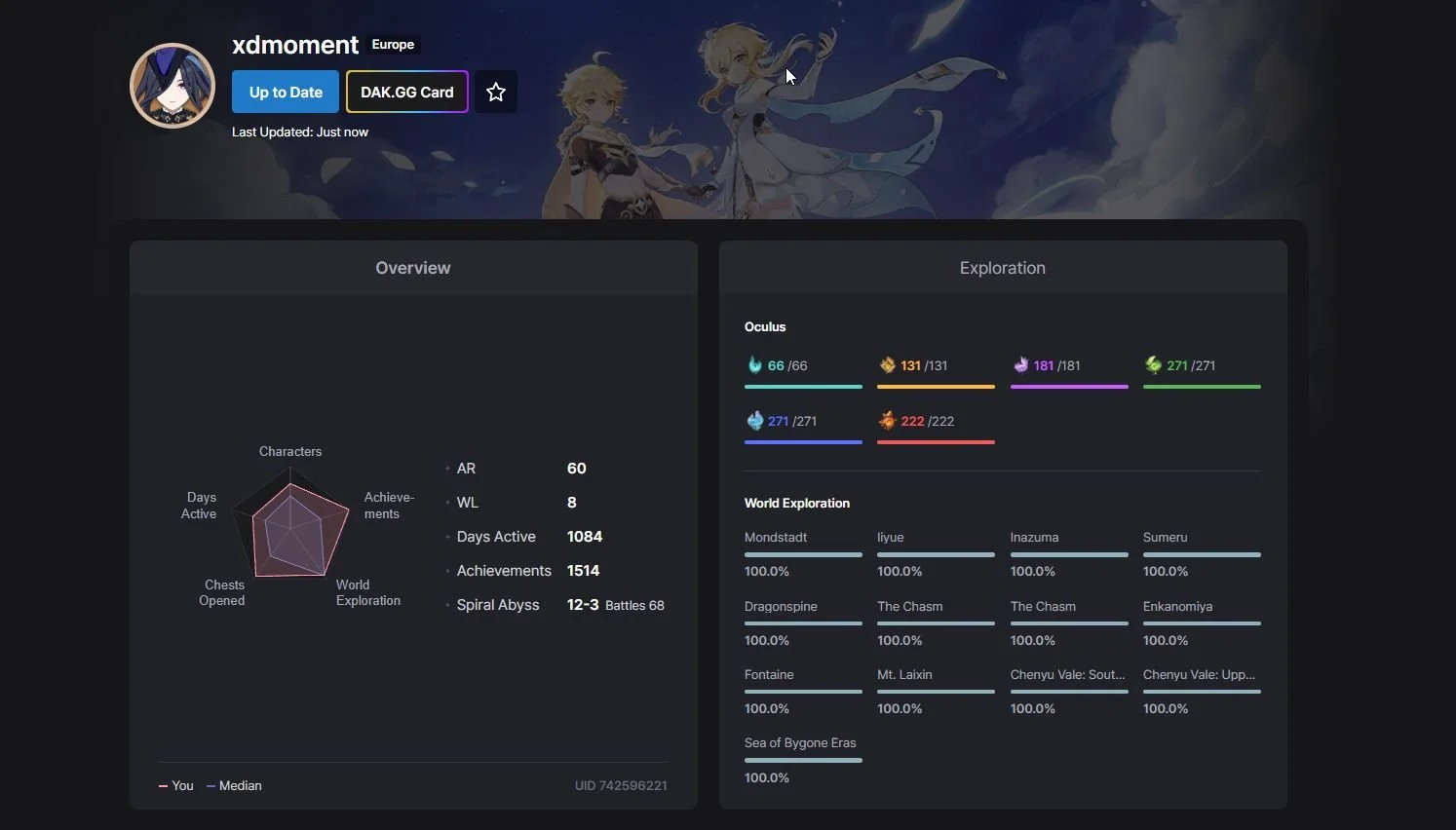The width and height of the screenshot is (1456, 830).
Task: Click the Median legend entry
Action: point(234,785)
